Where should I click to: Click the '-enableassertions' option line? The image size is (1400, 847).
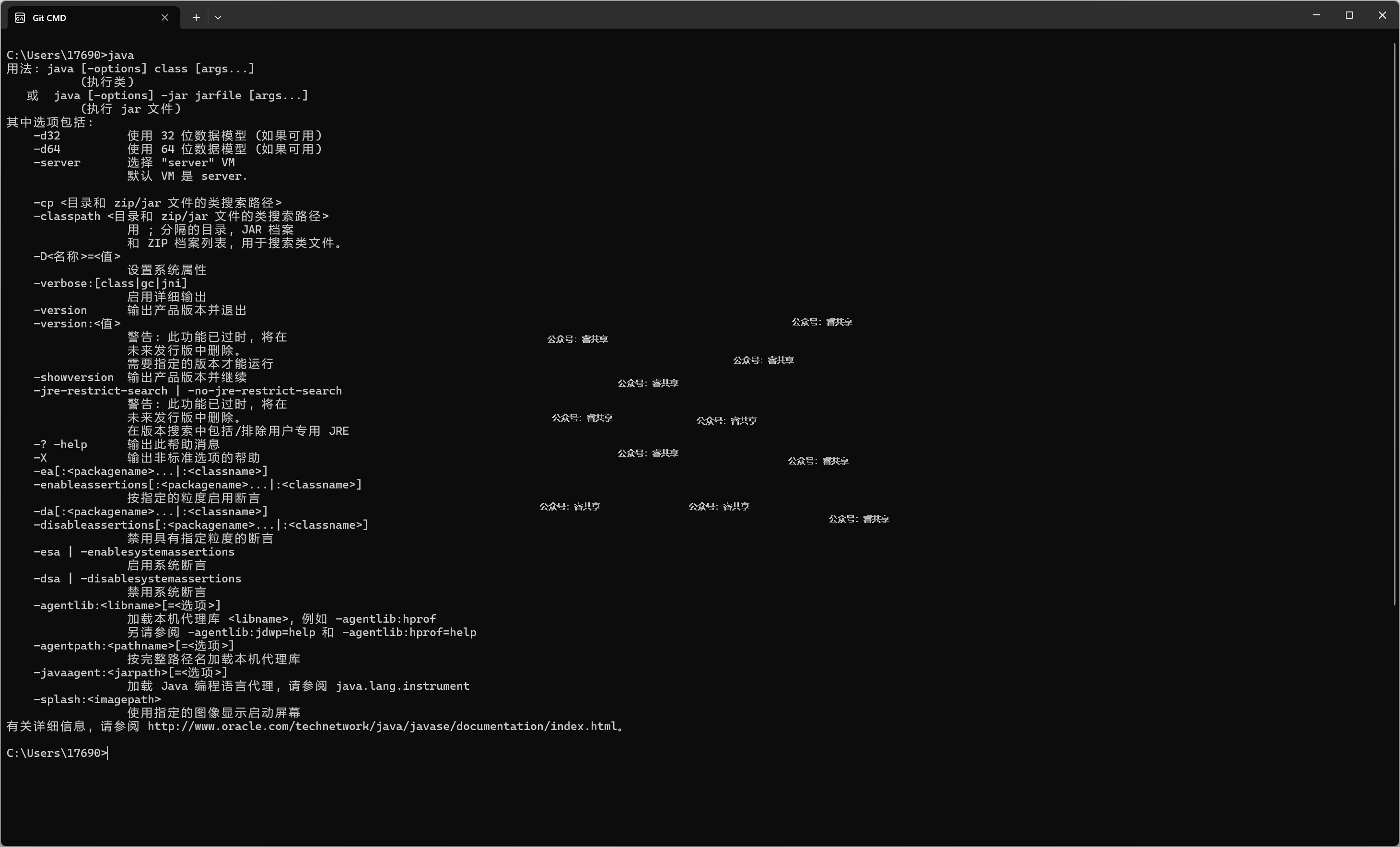pyautogui.click(x=198, y=485)
